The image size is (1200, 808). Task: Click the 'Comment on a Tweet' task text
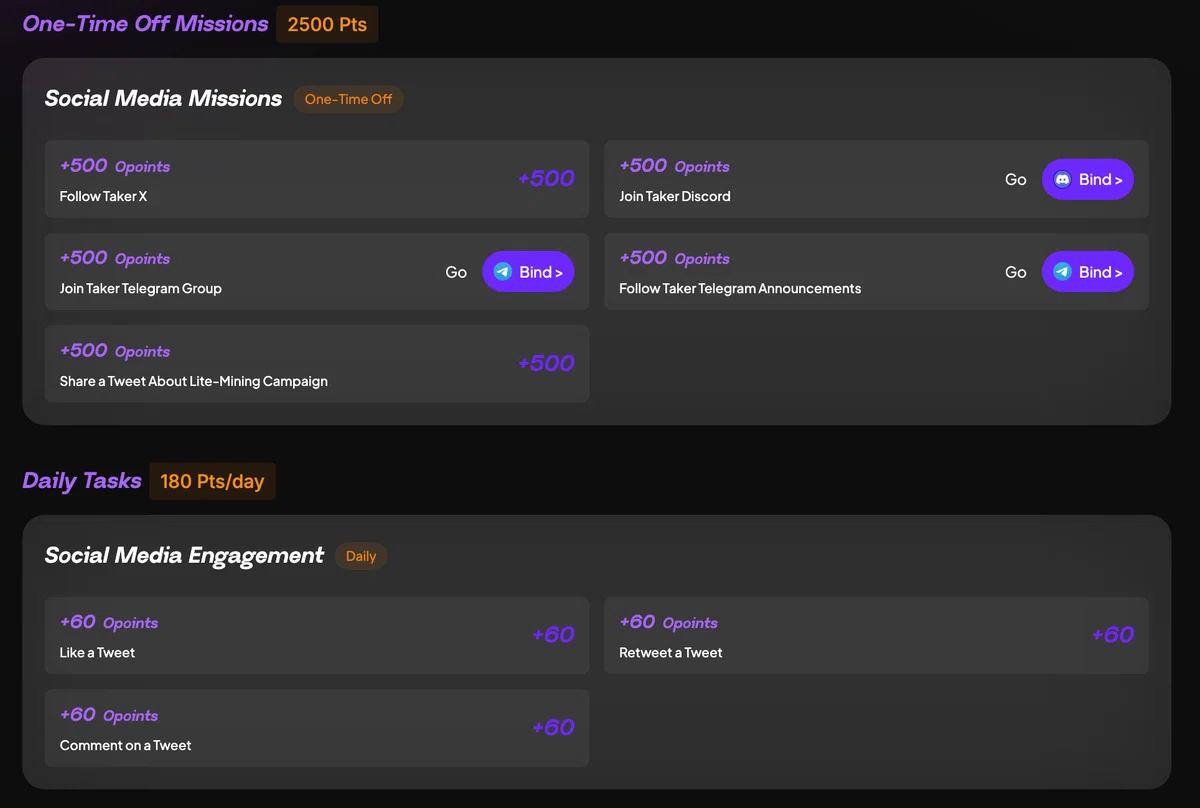pyautogui.click(x=126, y=746)
